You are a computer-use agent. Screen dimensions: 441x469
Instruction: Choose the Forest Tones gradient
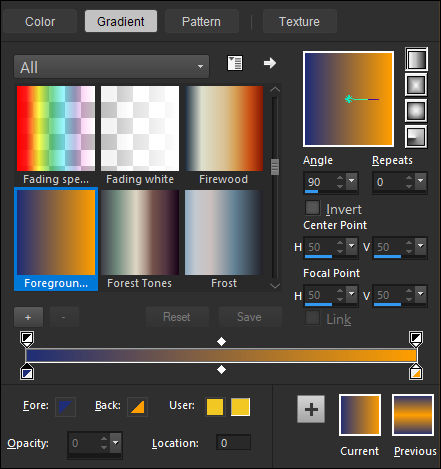coord(140,239)
